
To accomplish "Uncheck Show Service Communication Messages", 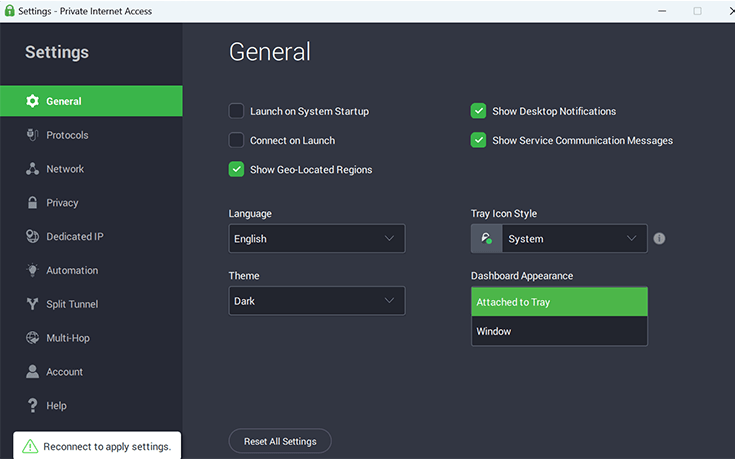I will (478, 140).
